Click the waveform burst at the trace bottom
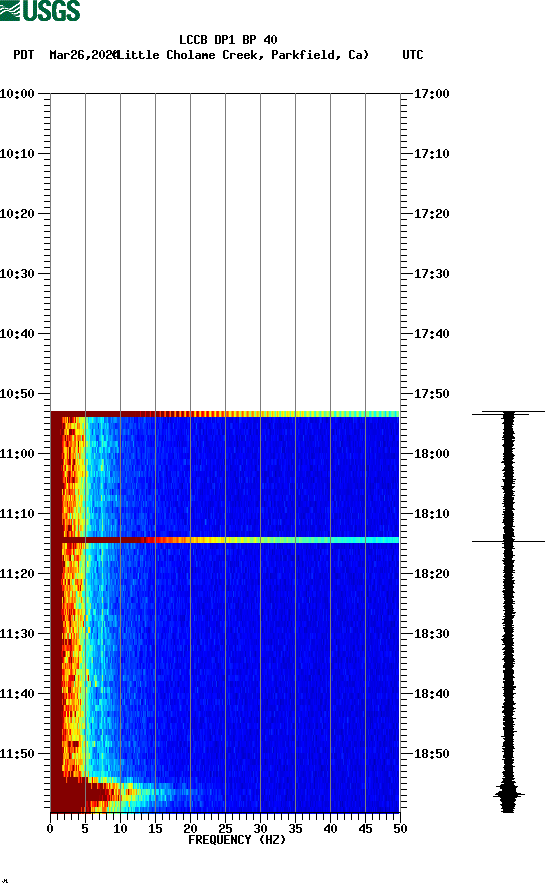This screenshot has height=892, width=552. (508, 796)
